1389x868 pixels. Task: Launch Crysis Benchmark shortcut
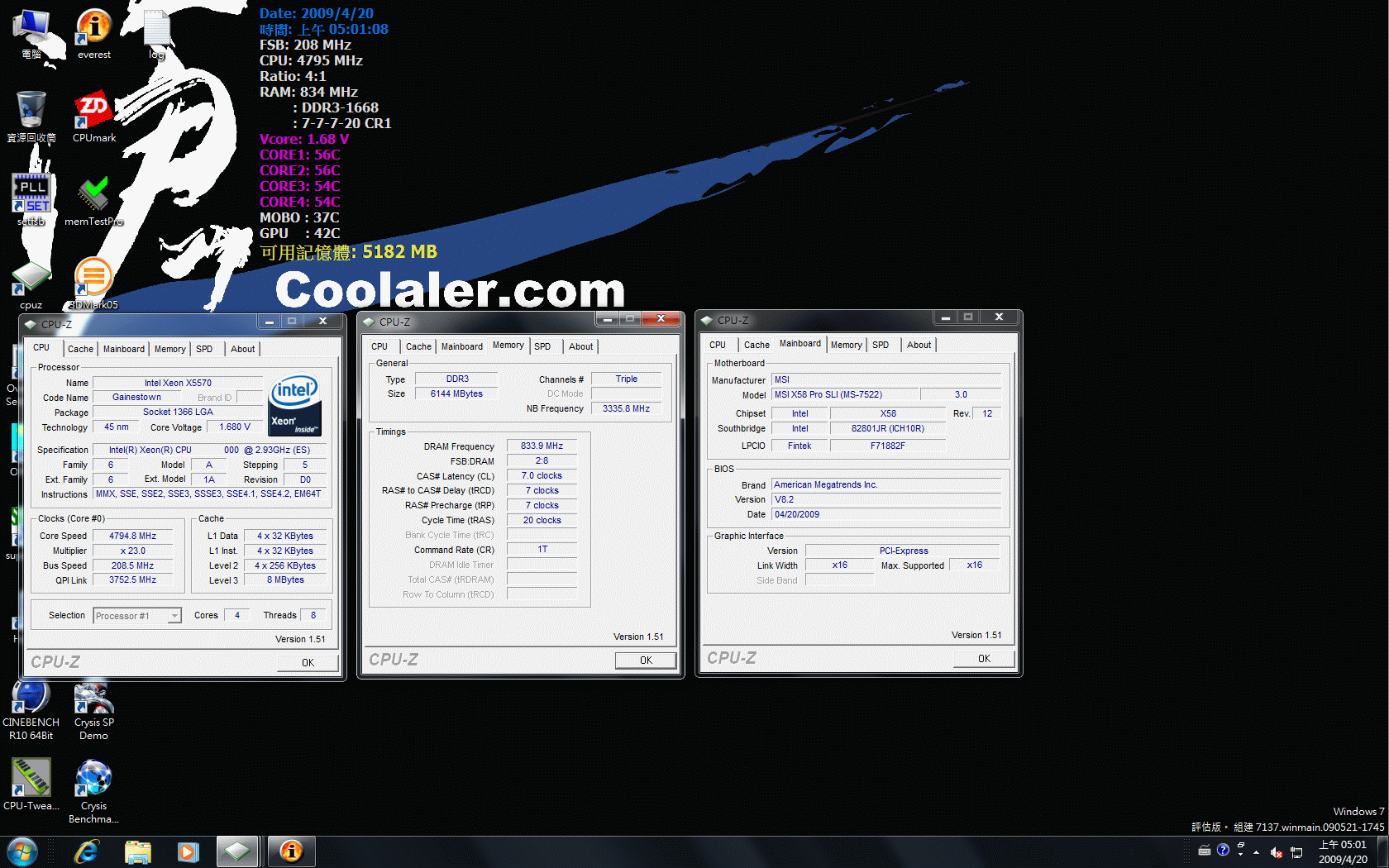[93, 791]
